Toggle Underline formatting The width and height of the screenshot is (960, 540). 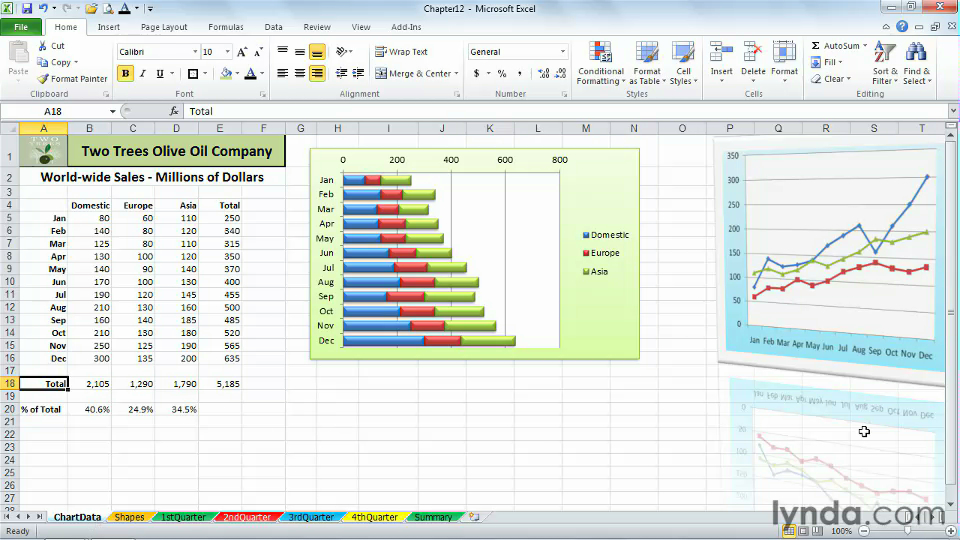[160, 73]
